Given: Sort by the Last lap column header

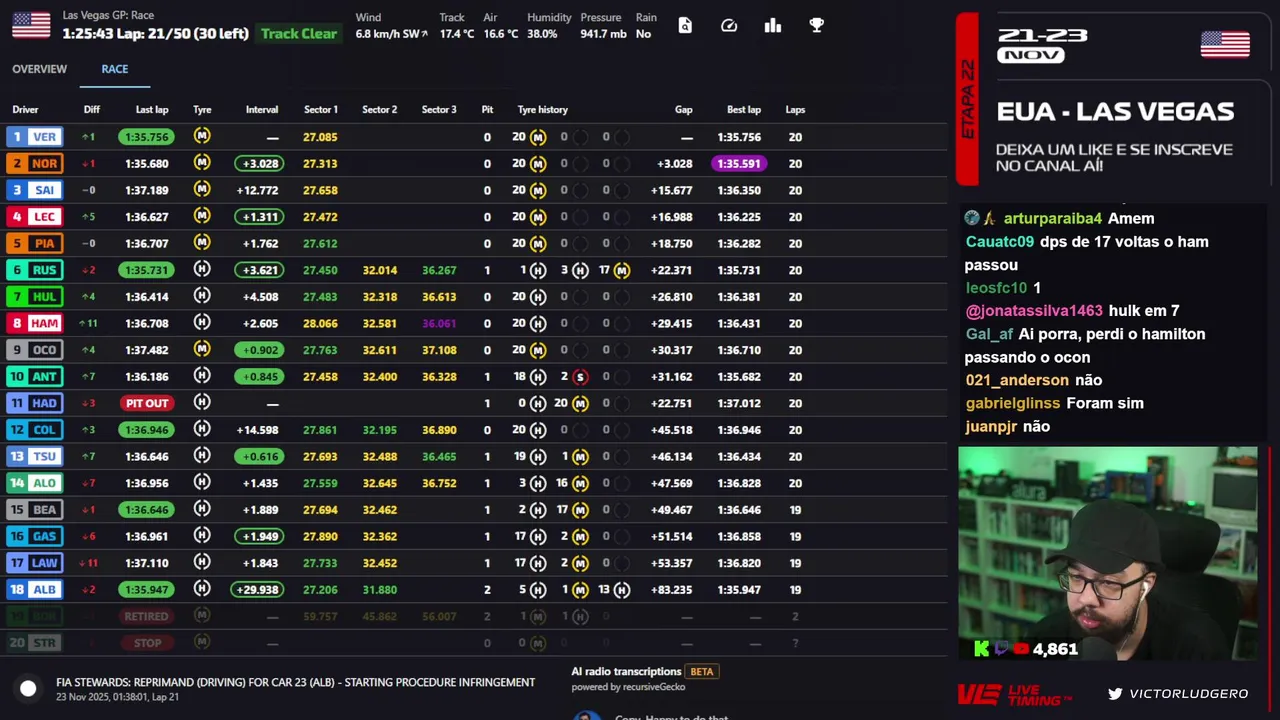Looking at the screenshot, I should pyautogui.click(x=152, y=110).
